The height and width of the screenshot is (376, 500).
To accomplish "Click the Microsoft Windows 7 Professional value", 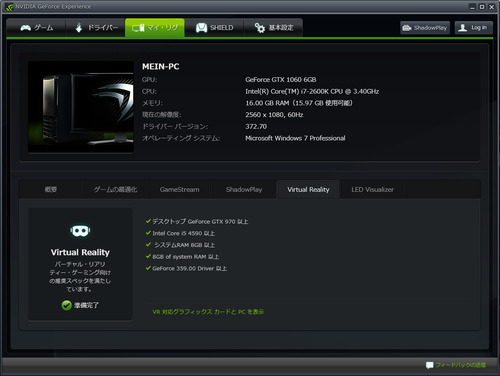I will click(295, 138).
